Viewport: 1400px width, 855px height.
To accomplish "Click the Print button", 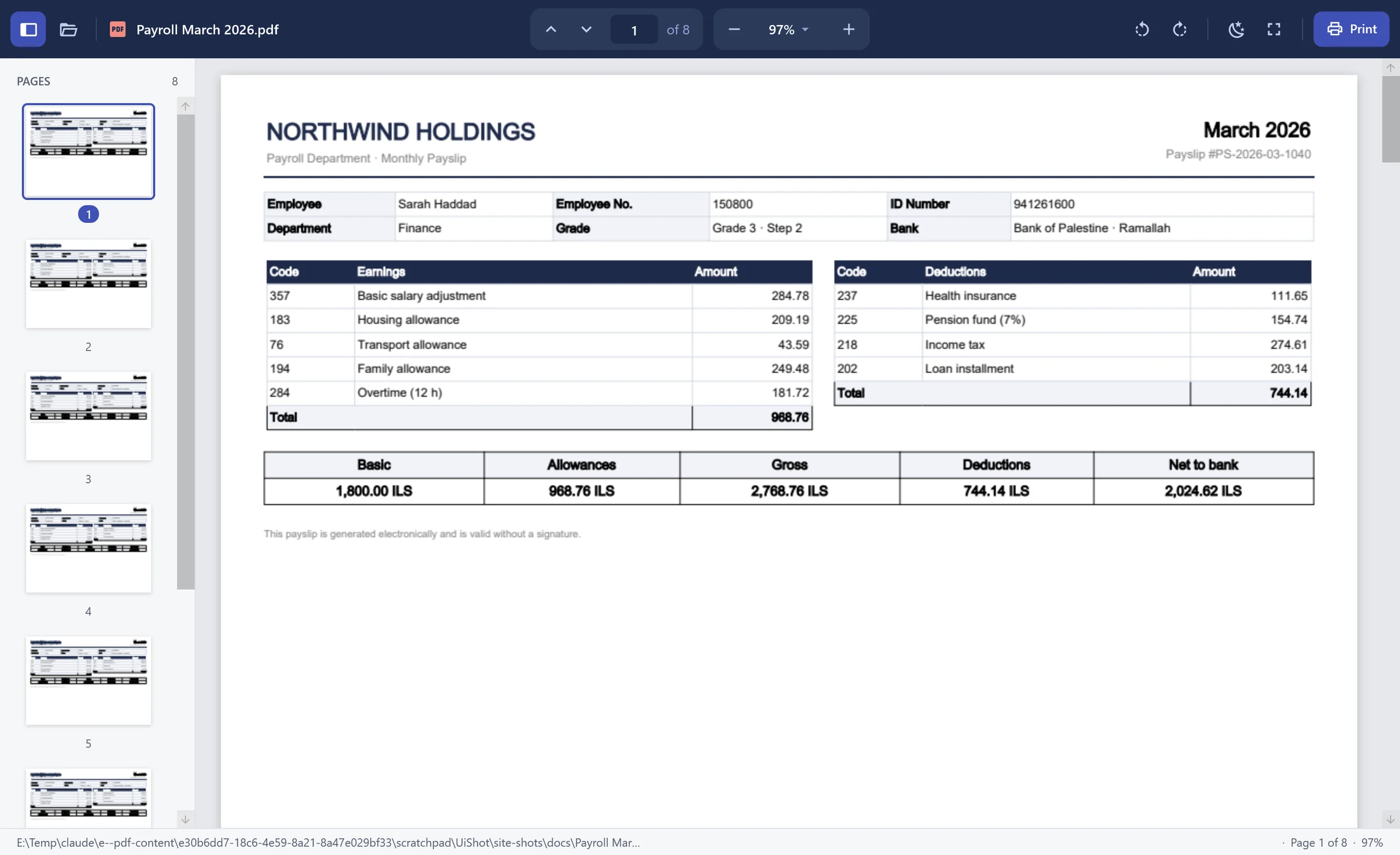I will pyautogui.click(x=1351, y=29).
